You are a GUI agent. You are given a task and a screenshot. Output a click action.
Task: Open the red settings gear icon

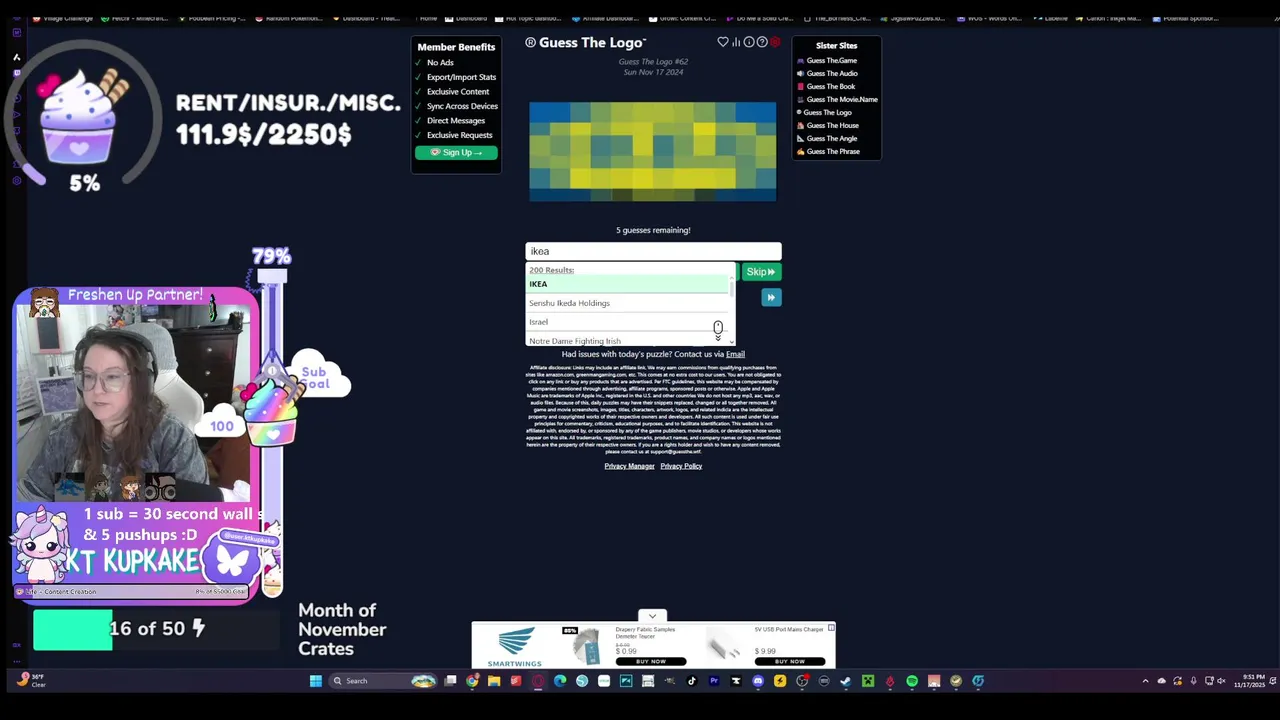[x=775, y=42]
